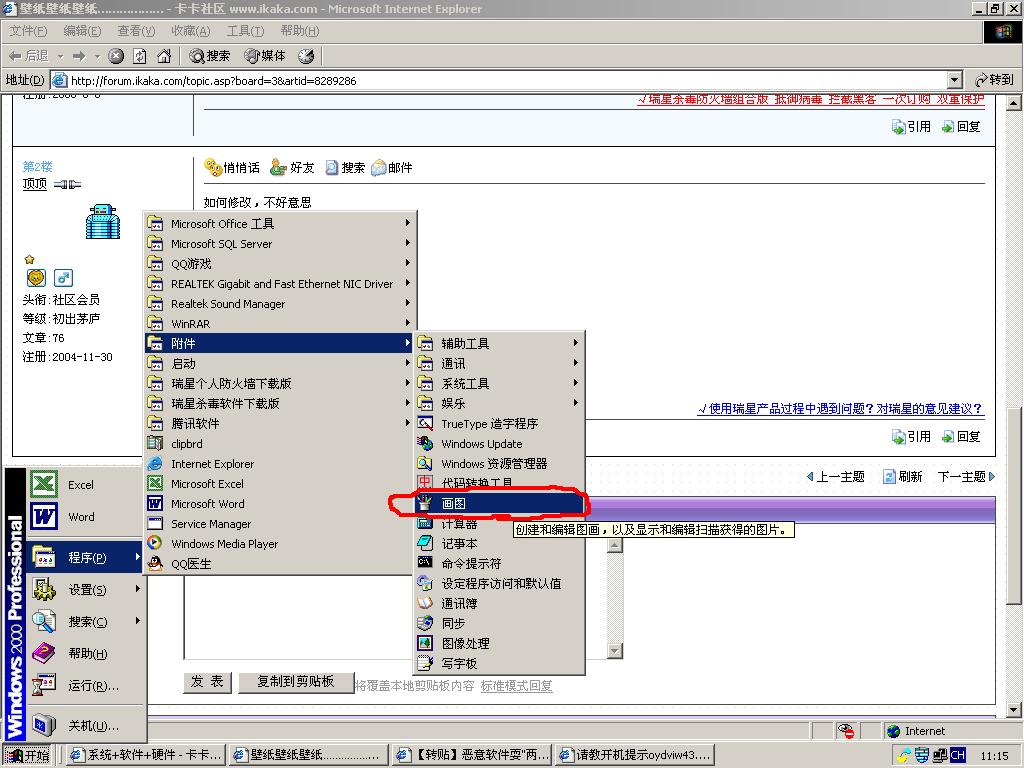The height and width of the screenshot is (768, 1024).
Task: Open TrueType 造字程序 entry
Action: tap(499, 424)
